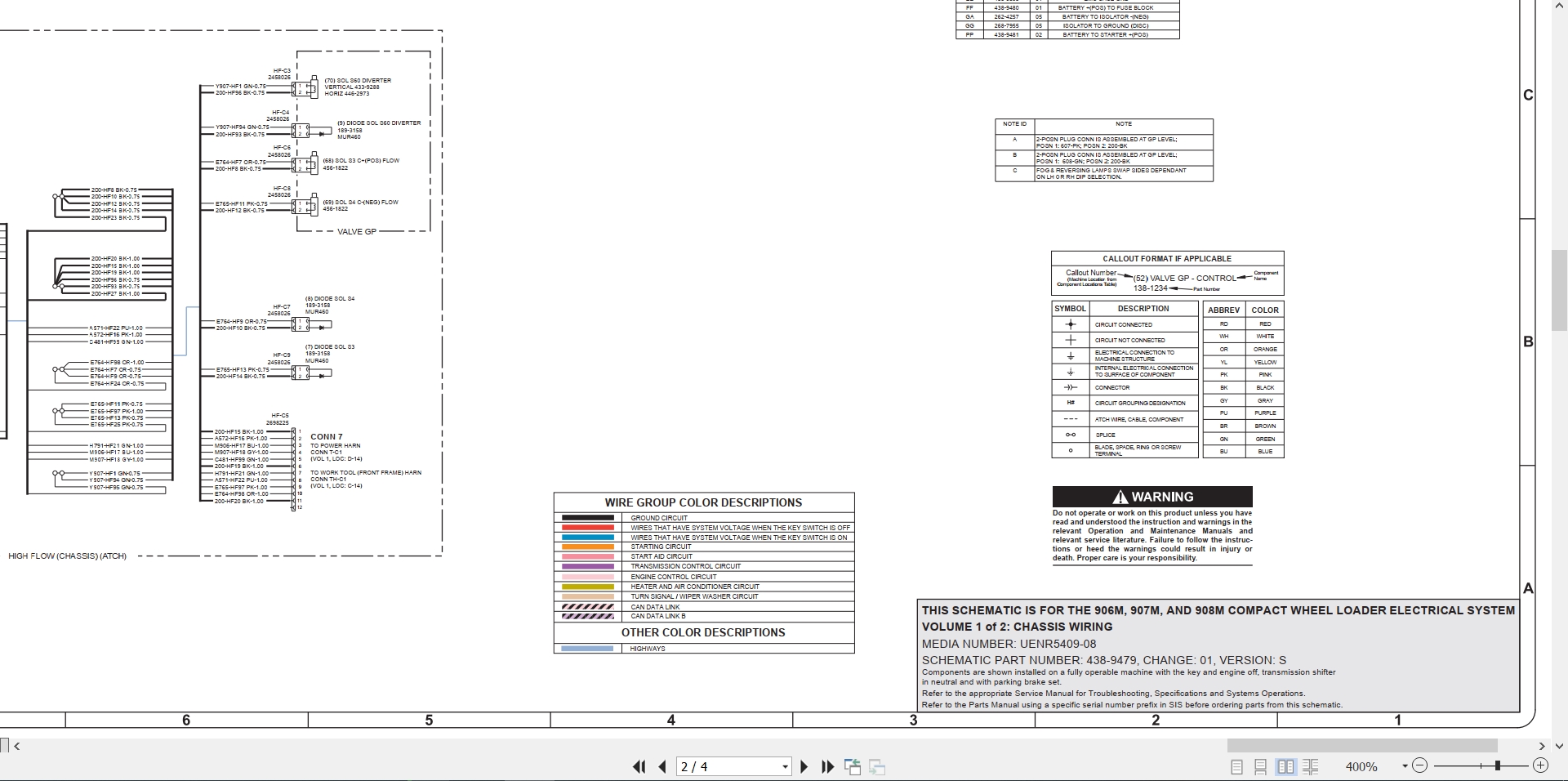This screenshot has height=781, width=1568.
Task: Click the horizontal scrollbar thumb
Action: (x=1361, y=746)
